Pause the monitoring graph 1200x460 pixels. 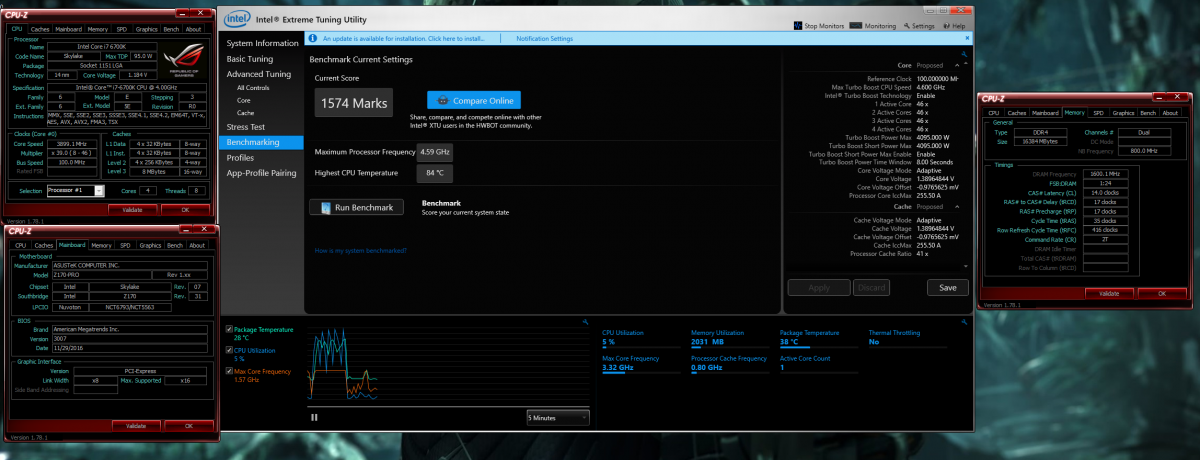pos(314,417)
